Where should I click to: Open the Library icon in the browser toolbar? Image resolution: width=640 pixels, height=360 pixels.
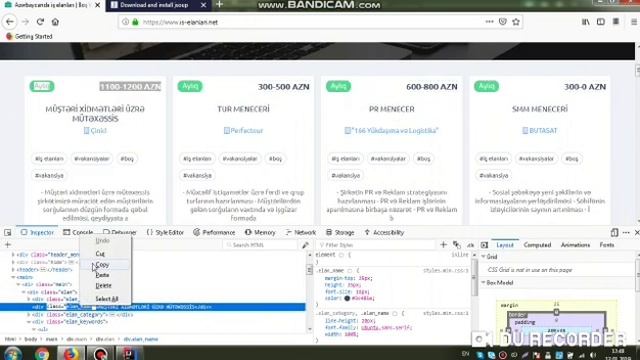(x=586, y=22)
